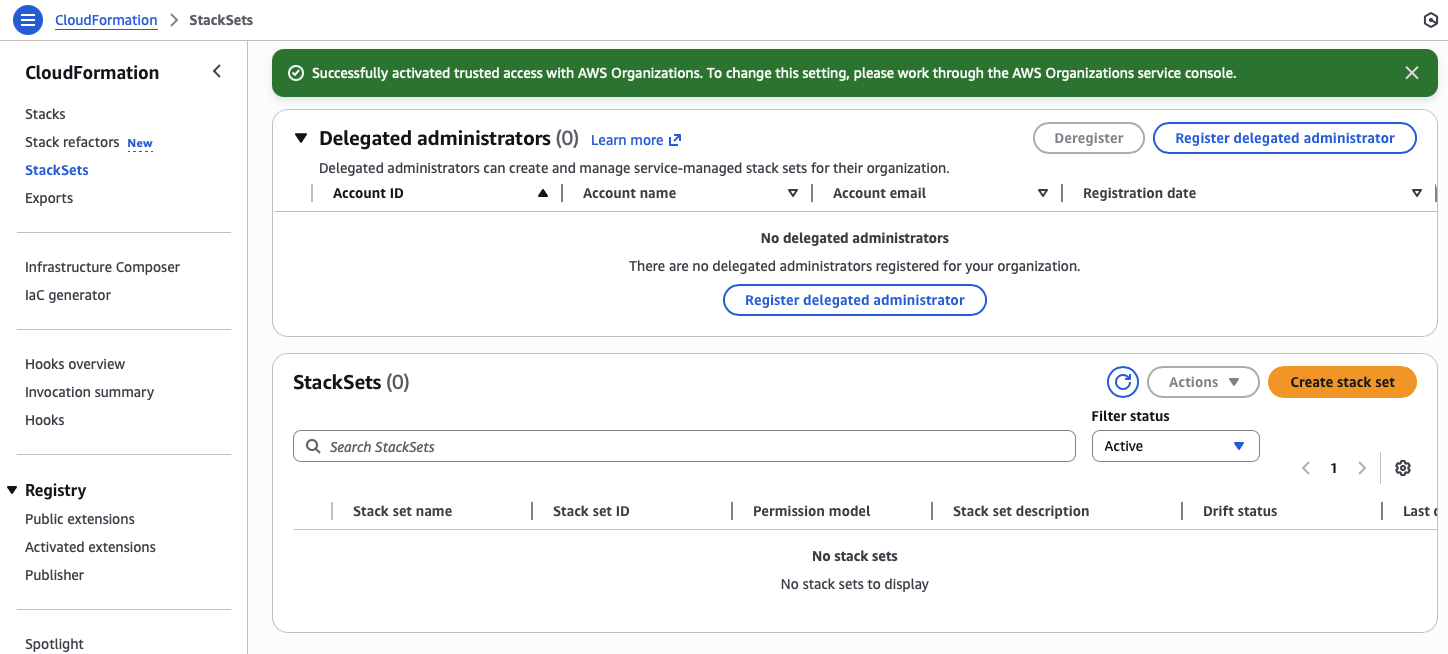The width and height of the screenshot is (1448, 654).
Task: Open the Actions dropdown menu
Action: (x=1202, y=382)
